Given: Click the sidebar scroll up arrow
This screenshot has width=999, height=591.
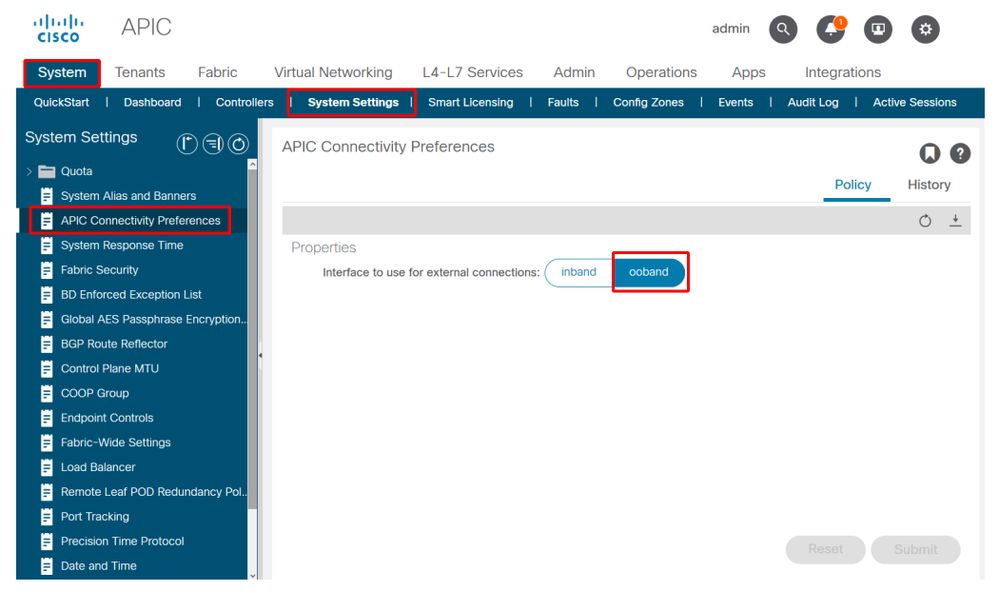Looking at the screenshot, I should point(252,164).
